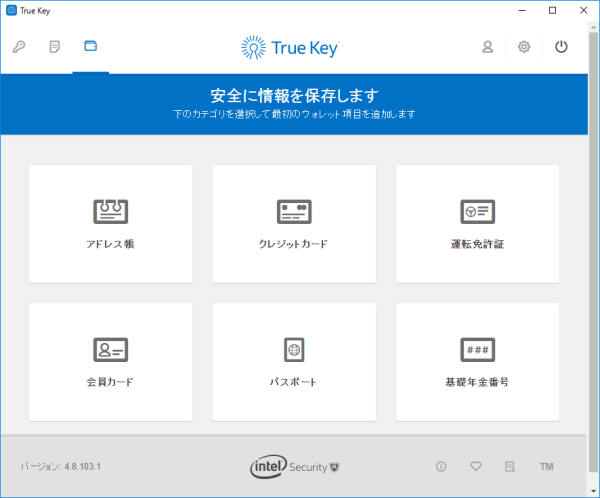600x498 pixels.
Task: Click the 会員カード membership icon
Action: (x=111, y=349)
